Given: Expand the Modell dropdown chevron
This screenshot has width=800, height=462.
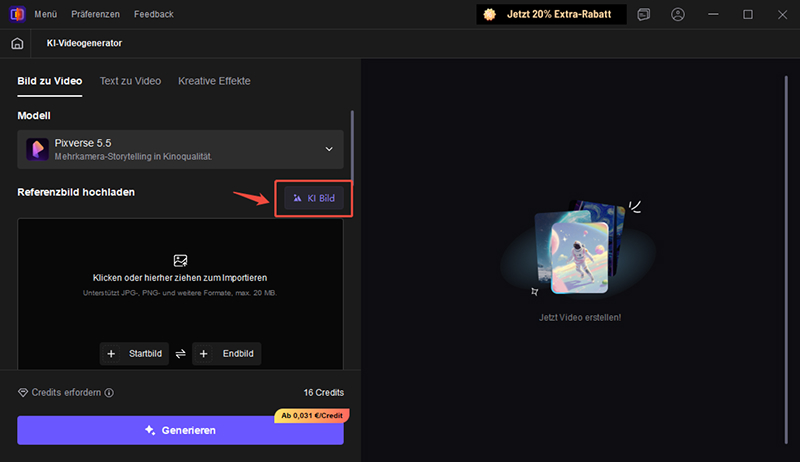Looking at the screenshot, I should [329, 150].
